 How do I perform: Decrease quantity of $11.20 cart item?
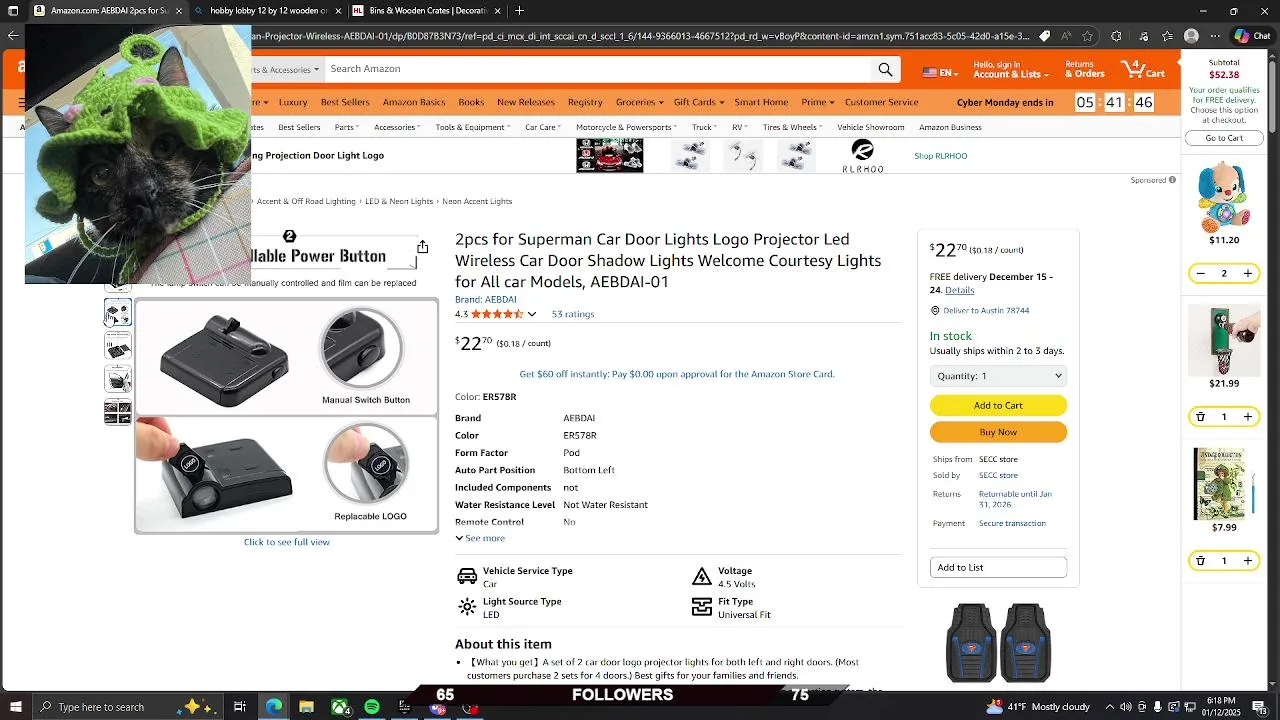coord(1201,273)
